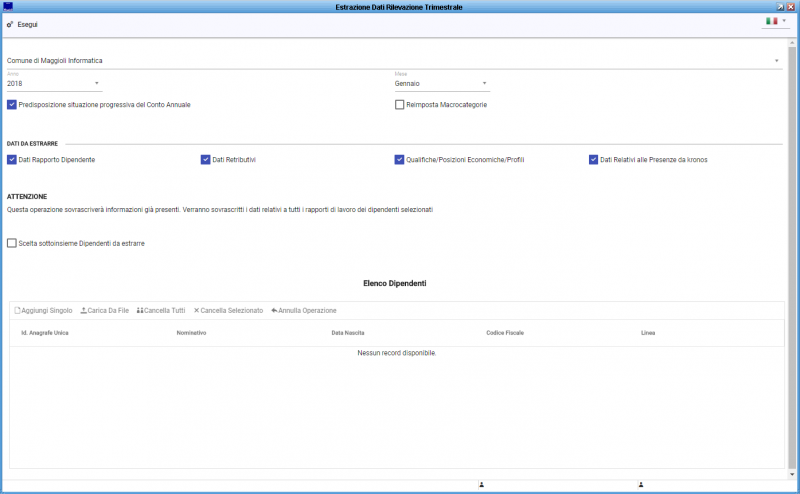Sort by Id. Anagrafe Unica column
800x494 pixels.
pyautogui.click(x=45, y=333)
